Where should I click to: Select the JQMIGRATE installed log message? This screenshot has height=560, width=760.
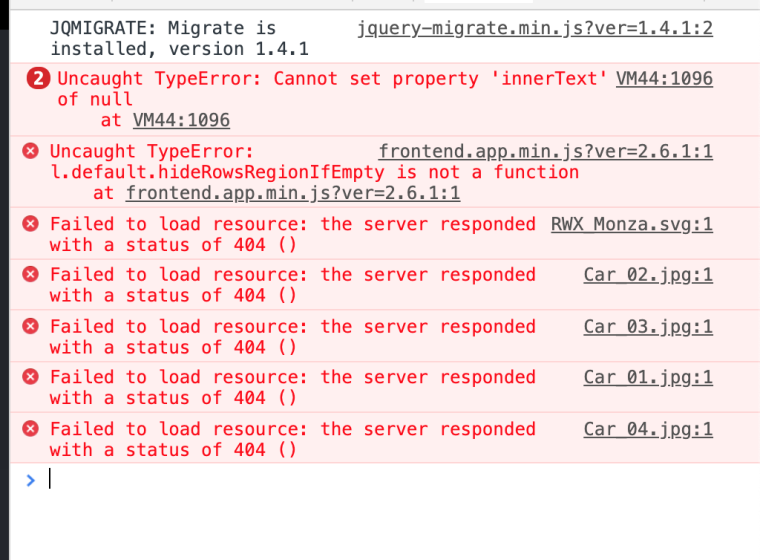pyautogui.click(x=180, y=38)
